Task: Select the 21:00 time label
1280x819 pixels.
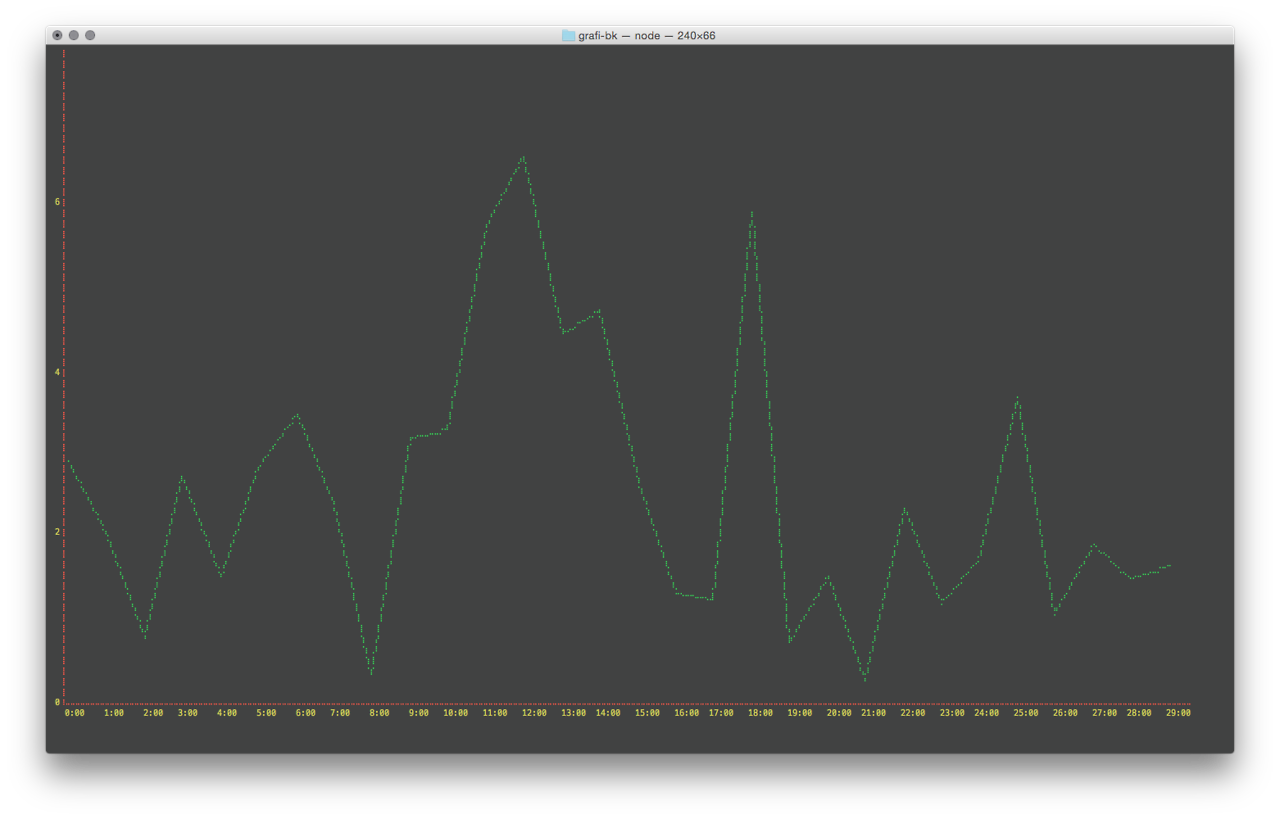Action: point(873,713)
